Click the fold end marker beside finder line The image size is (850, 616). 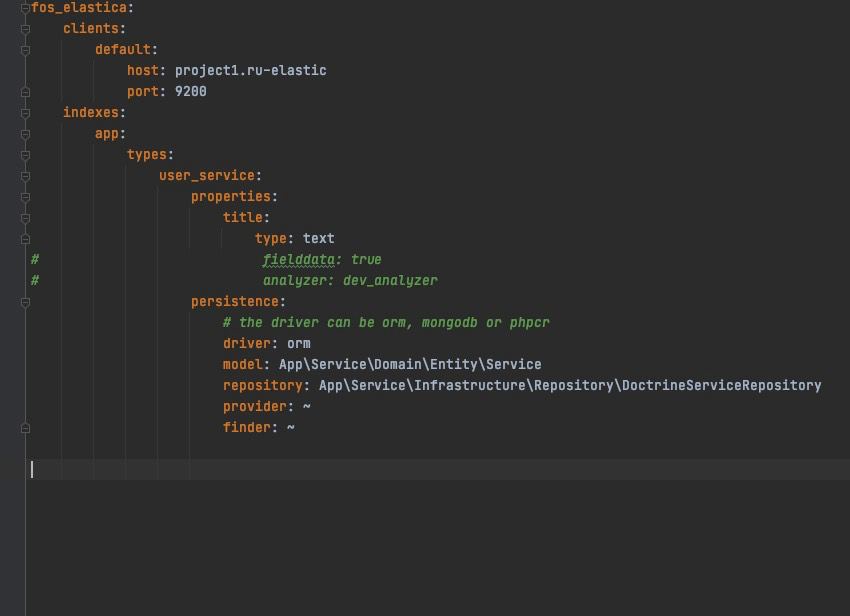(x=25, y=428)
